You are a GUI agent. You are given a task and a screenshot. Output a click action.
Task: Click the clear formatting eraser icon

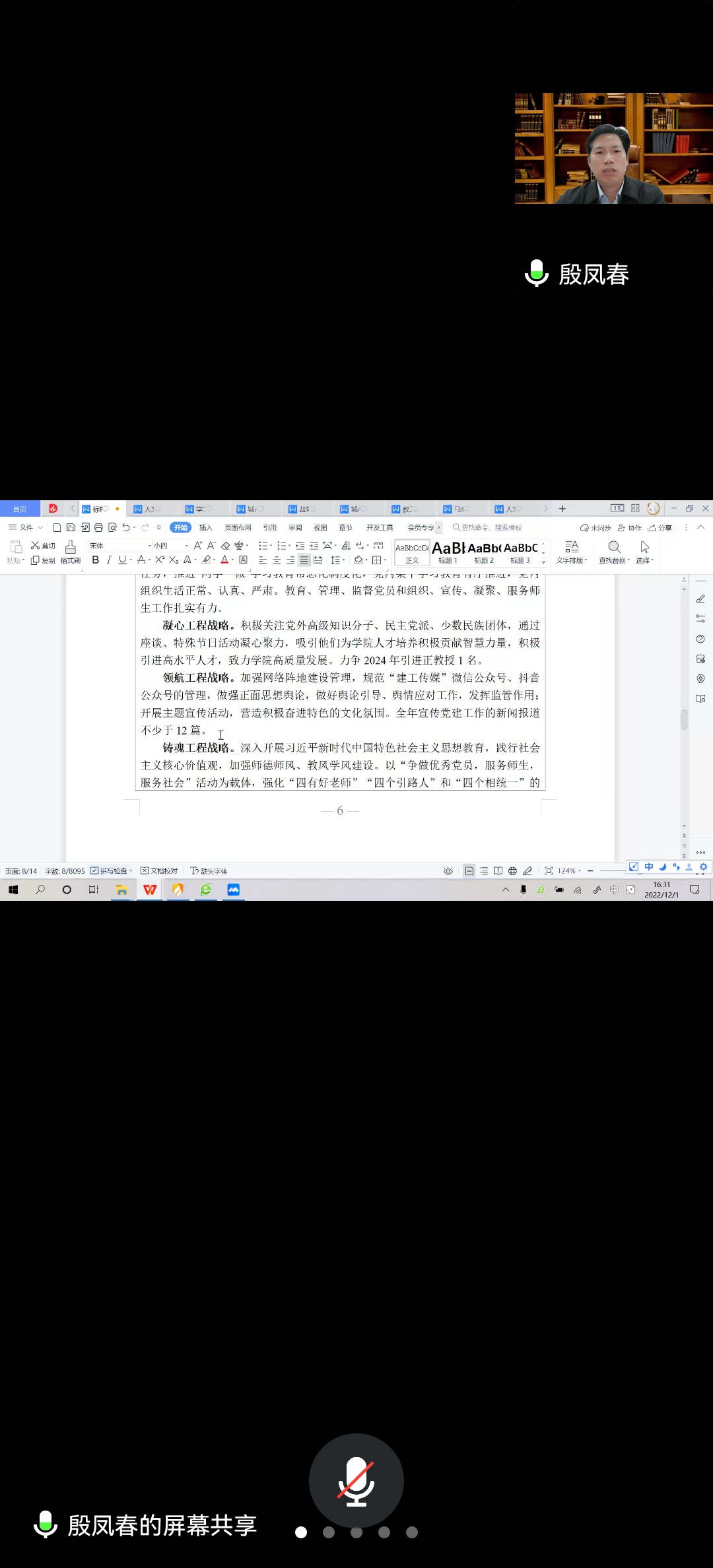[225, 546]
